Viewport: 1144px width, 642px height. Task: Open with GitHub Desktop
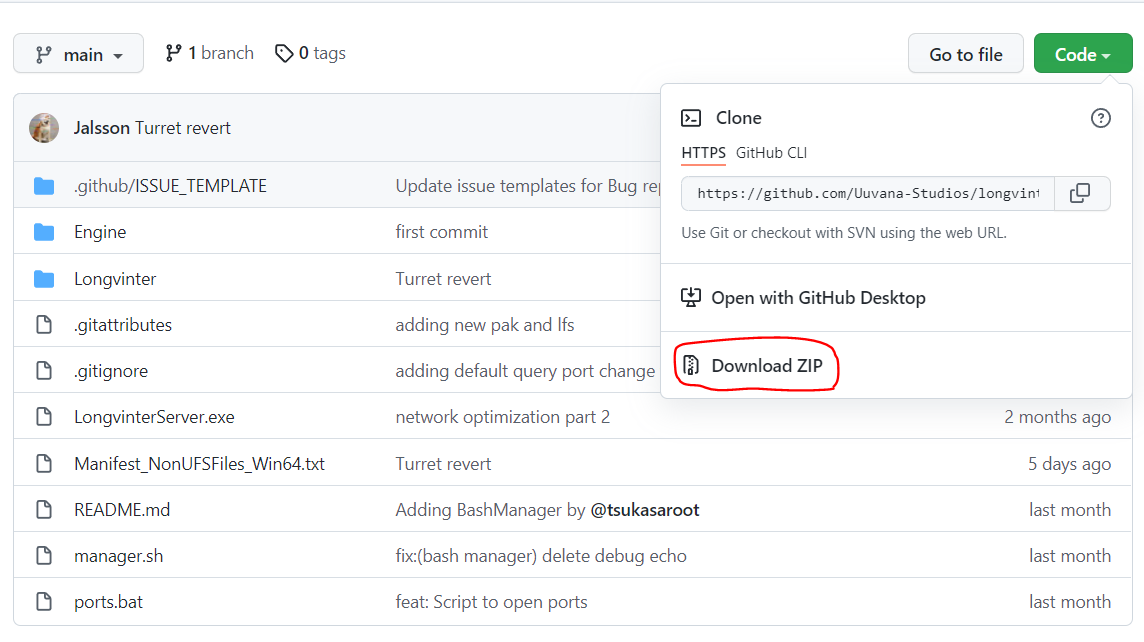pyautogui.click(x=818, y=298)
